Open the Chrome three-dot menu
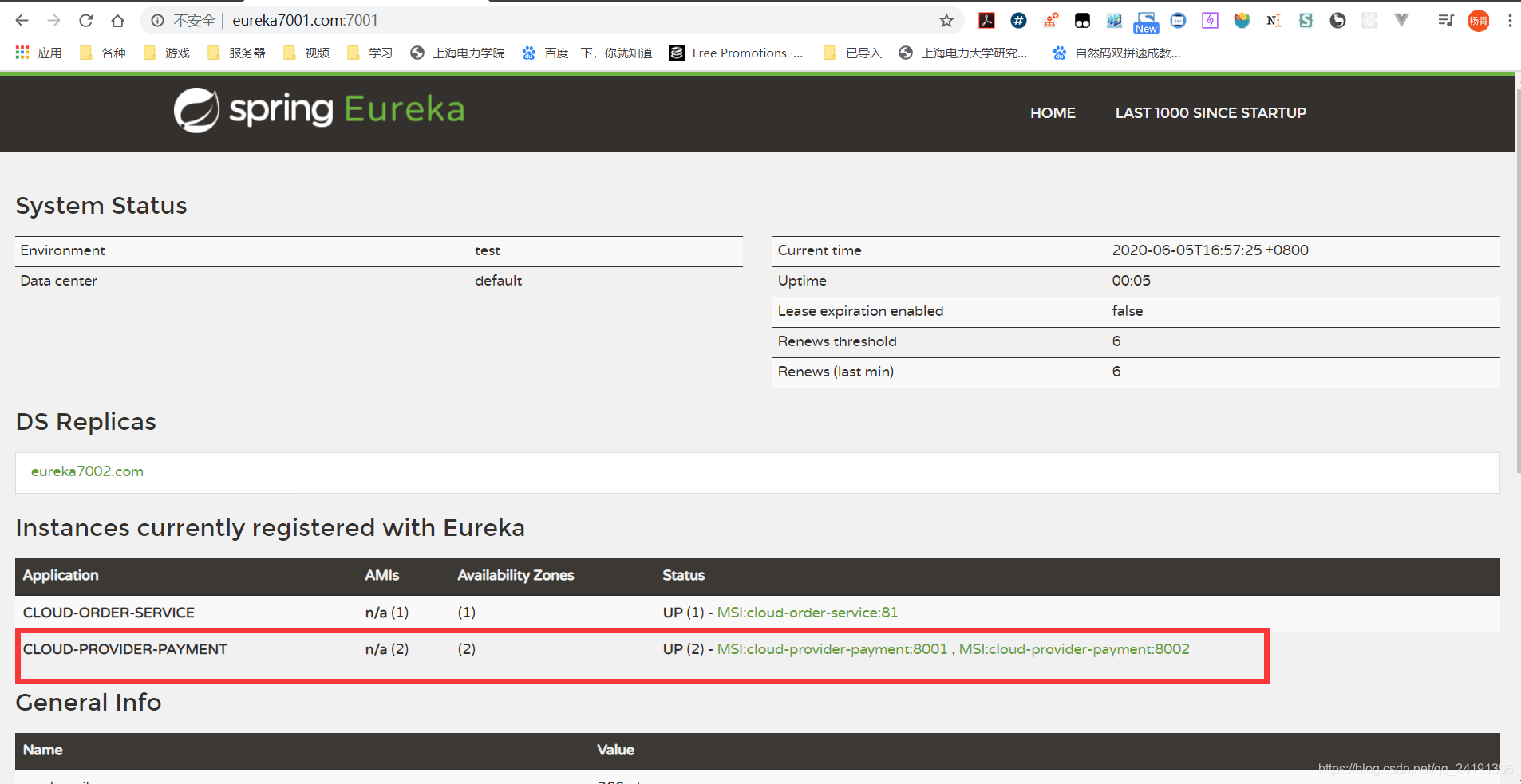 [1510, 21]
